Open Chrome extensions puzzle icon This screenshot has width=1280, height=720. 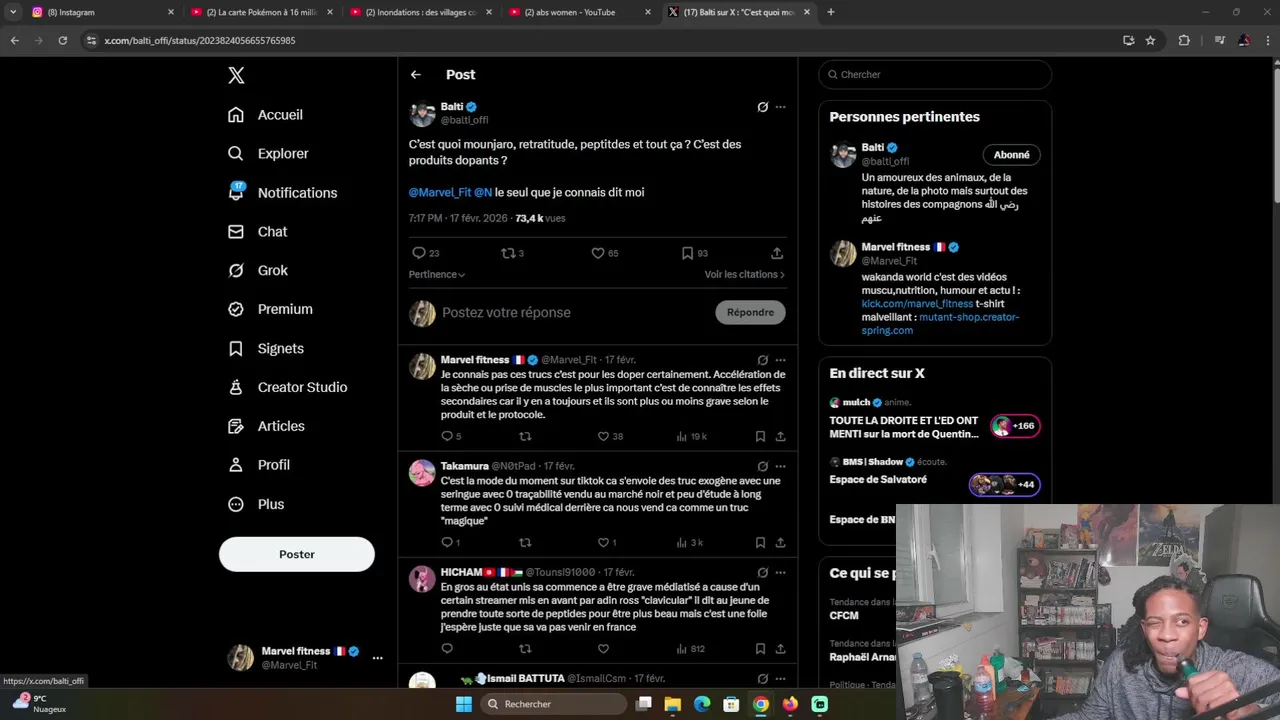coord(1184,40)
